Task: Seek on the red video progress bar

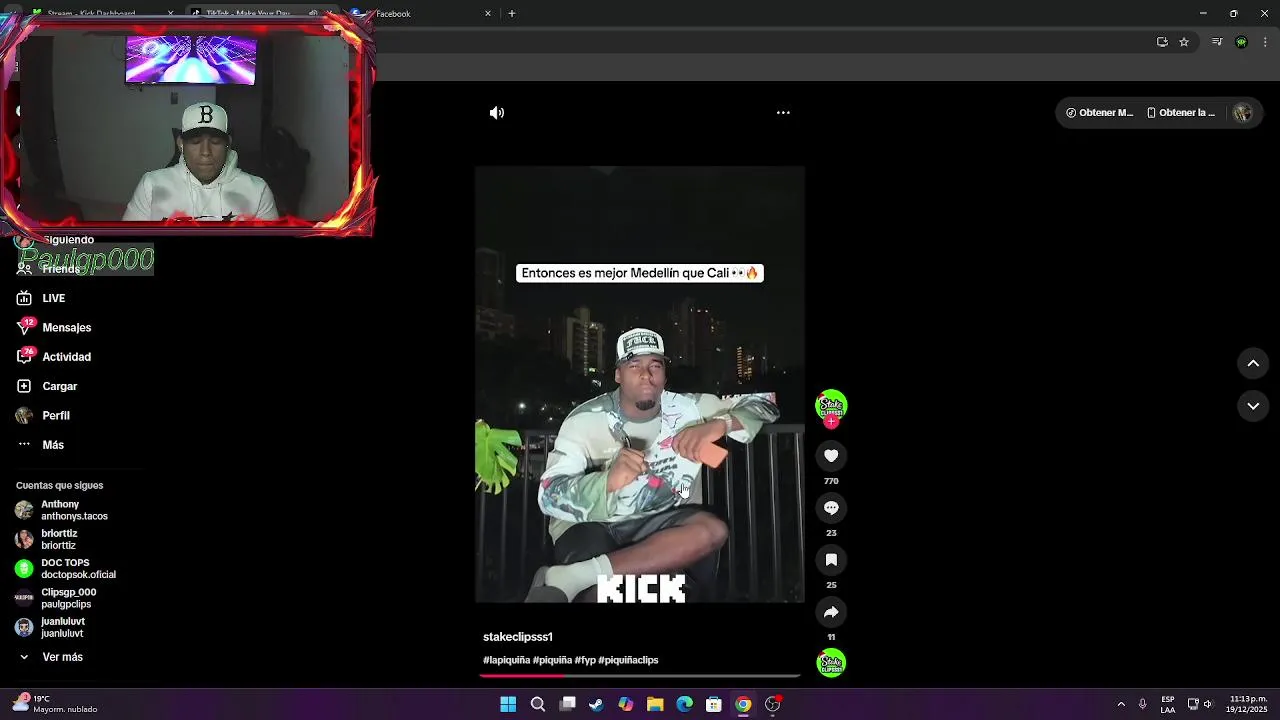Action: pyautogui.click(x=640, y=676)
